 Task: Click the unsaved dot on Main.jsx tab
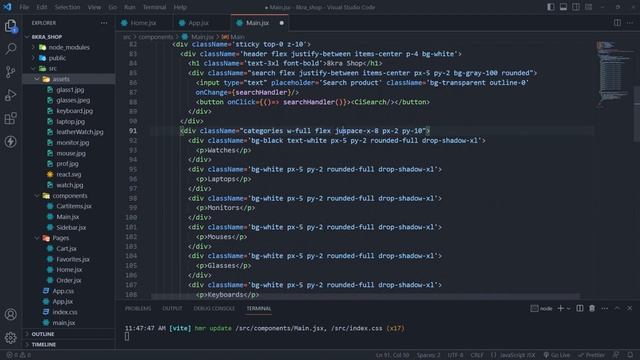click(282, 23)
